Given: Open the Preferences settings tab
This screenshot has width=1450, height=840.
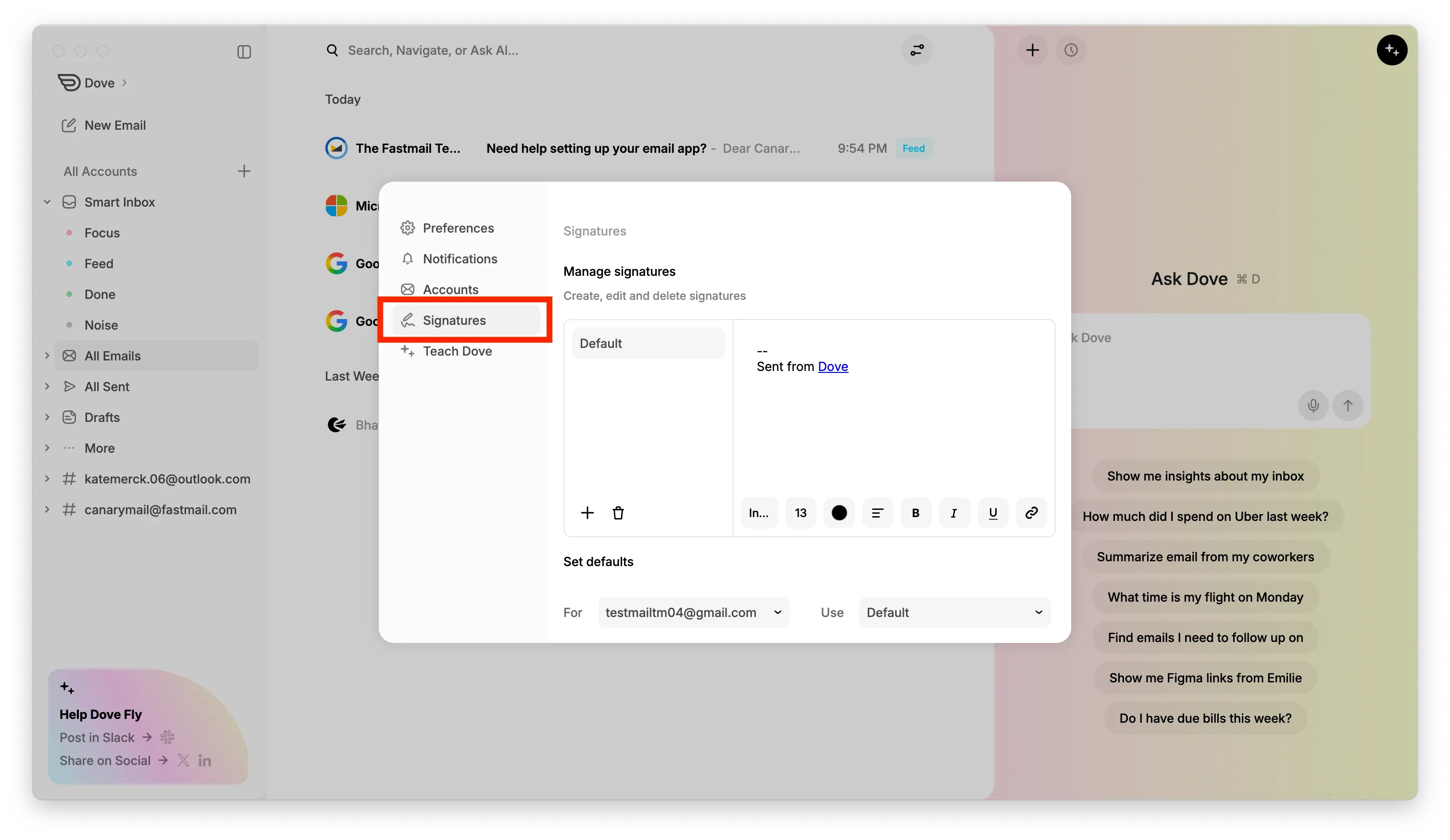Looking at the screenshot, I should tap(458, 228).
